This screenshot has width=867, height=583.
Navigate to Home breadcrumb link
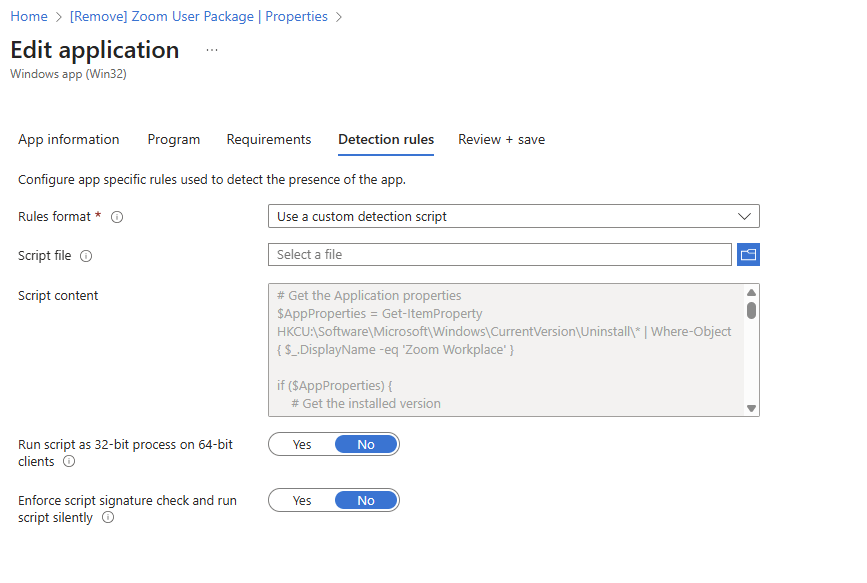29,17
